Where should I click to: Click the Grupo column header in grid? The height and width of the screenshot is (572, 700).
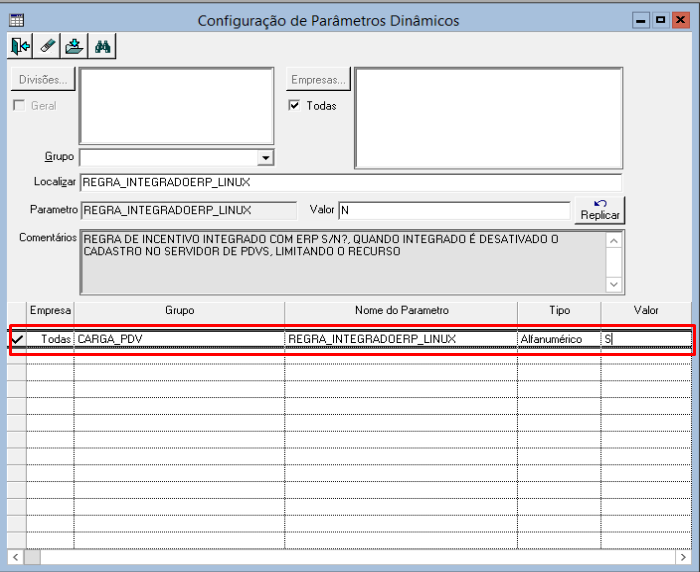(x=179, y=310)
